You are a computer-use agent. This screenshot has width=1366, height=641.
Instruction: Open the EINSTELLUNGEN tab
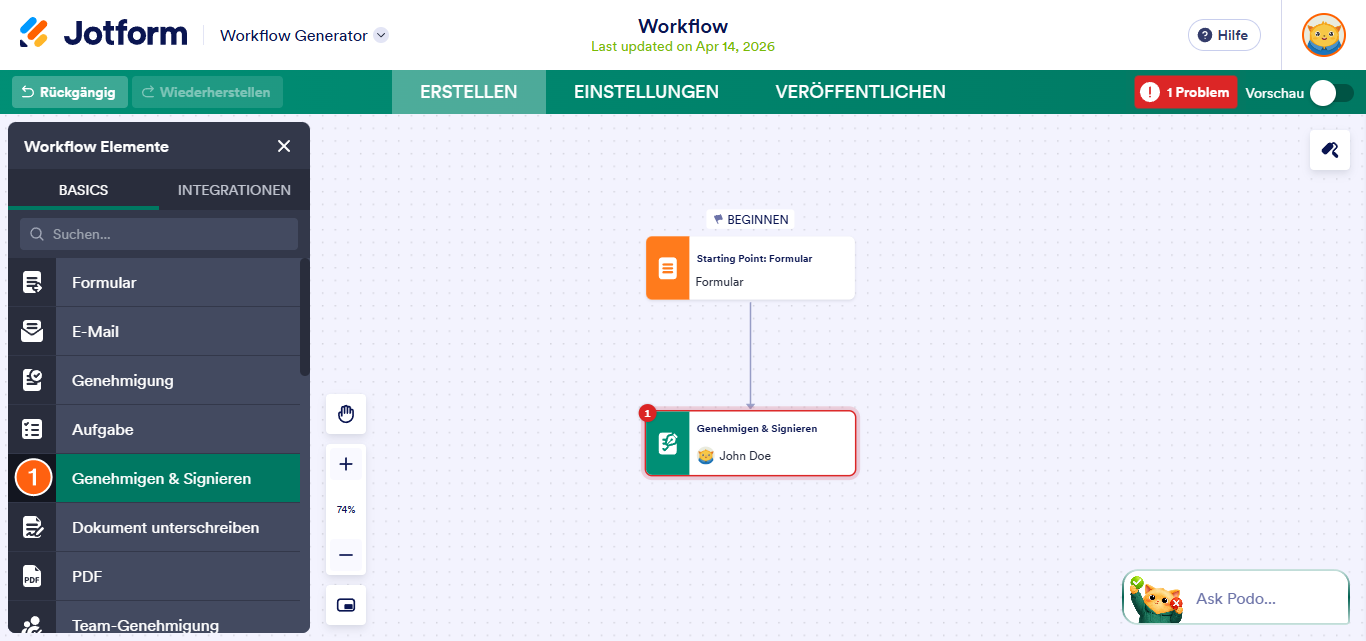(x=646, y=91)
